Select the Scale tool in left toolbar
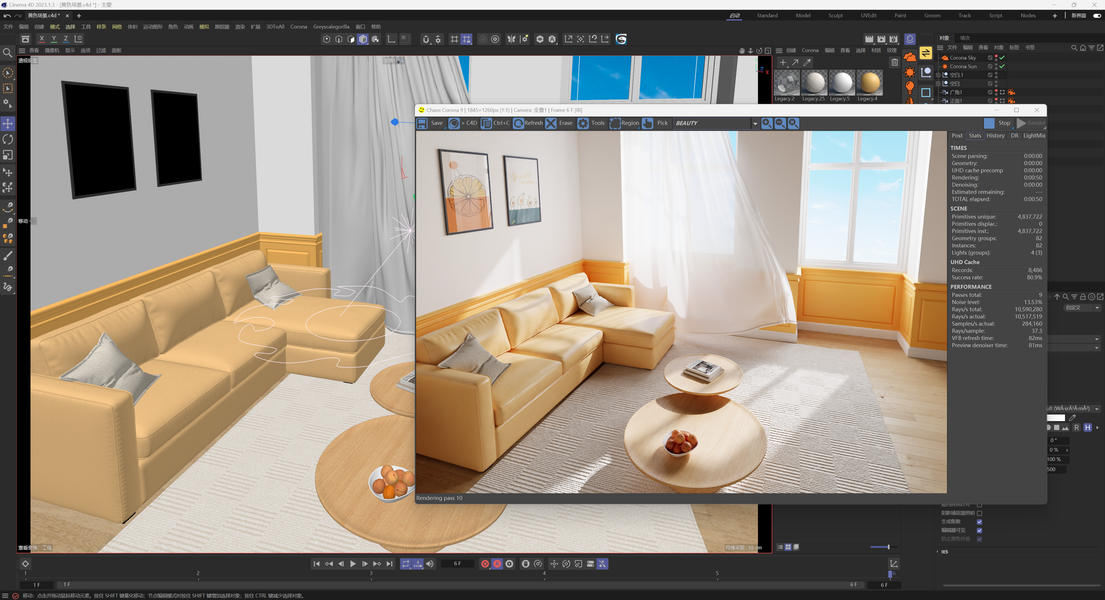Image resolution: width=1105 pixels, height=600 pixels. (x=8, y=154)
